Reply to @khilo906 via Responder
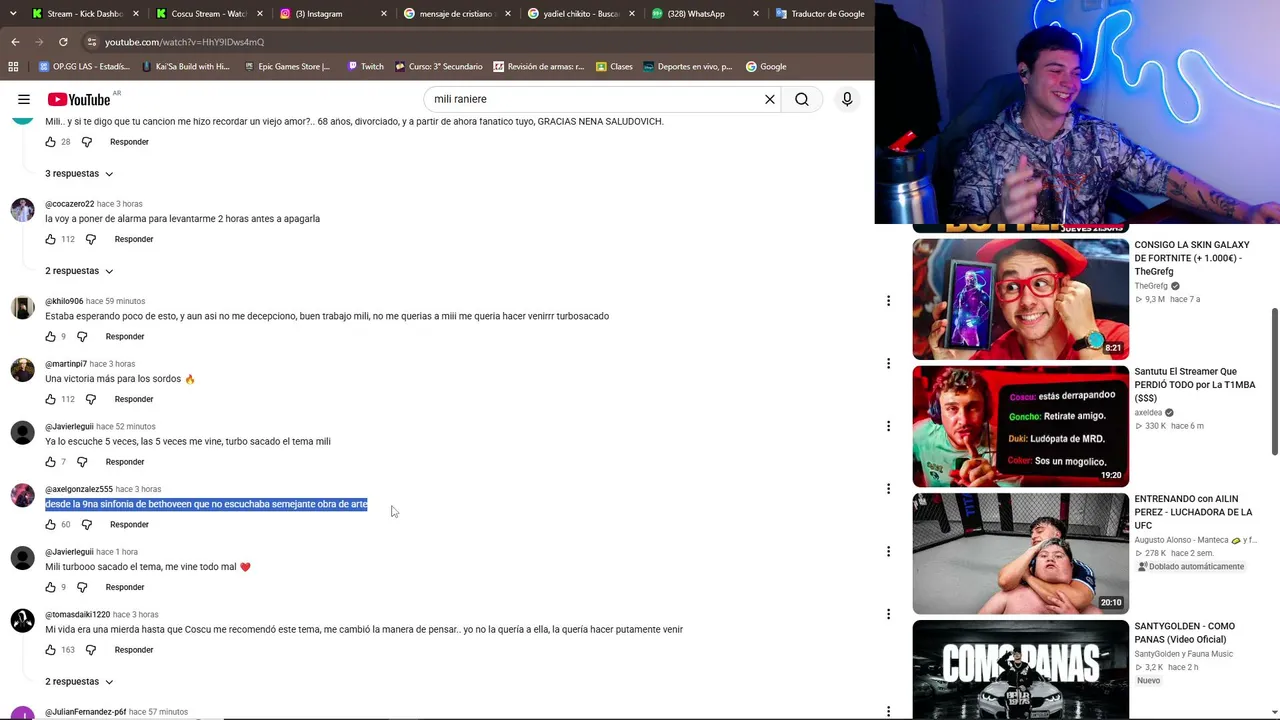 point(125,337)
